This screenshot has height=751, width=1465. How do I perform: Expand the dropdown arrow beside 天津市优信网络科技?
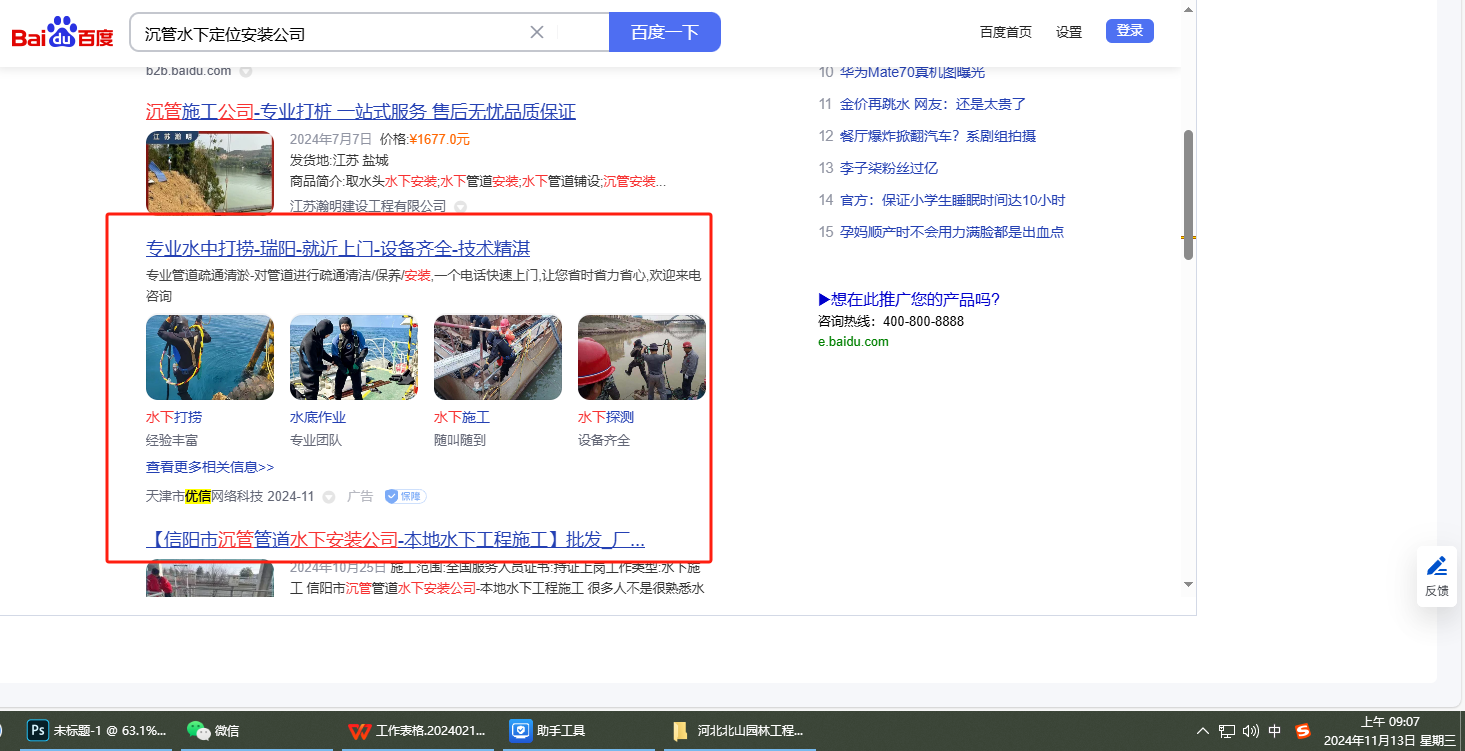coord(328,497)
